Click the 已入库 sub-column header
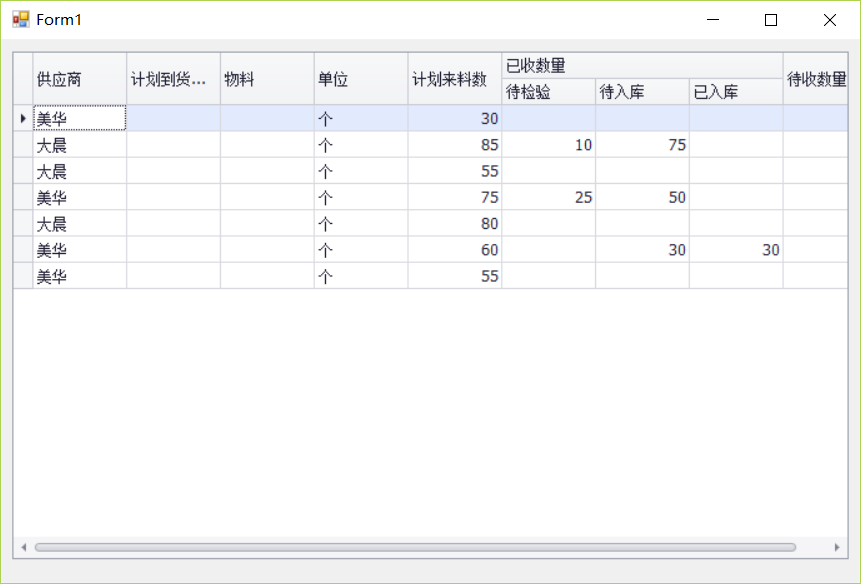The height and width of the screenshot is (584, 861). (736, 92)
